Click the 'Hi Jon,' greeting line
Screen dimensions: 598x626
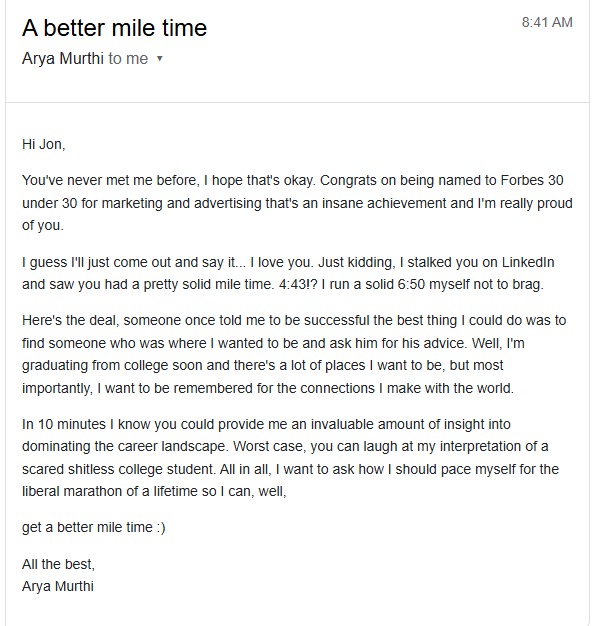44,144
